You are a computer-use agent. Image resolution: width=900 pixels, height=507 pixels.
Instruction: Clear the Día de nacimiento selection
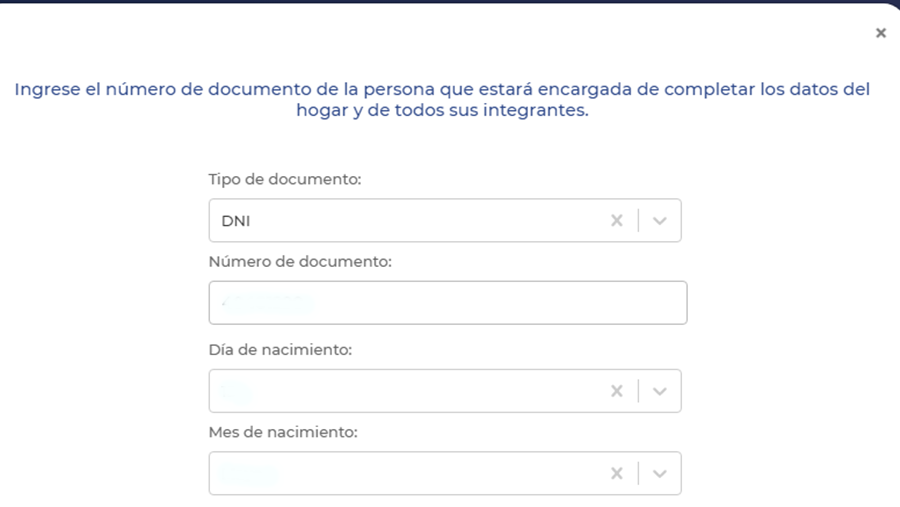click(617, 391)
